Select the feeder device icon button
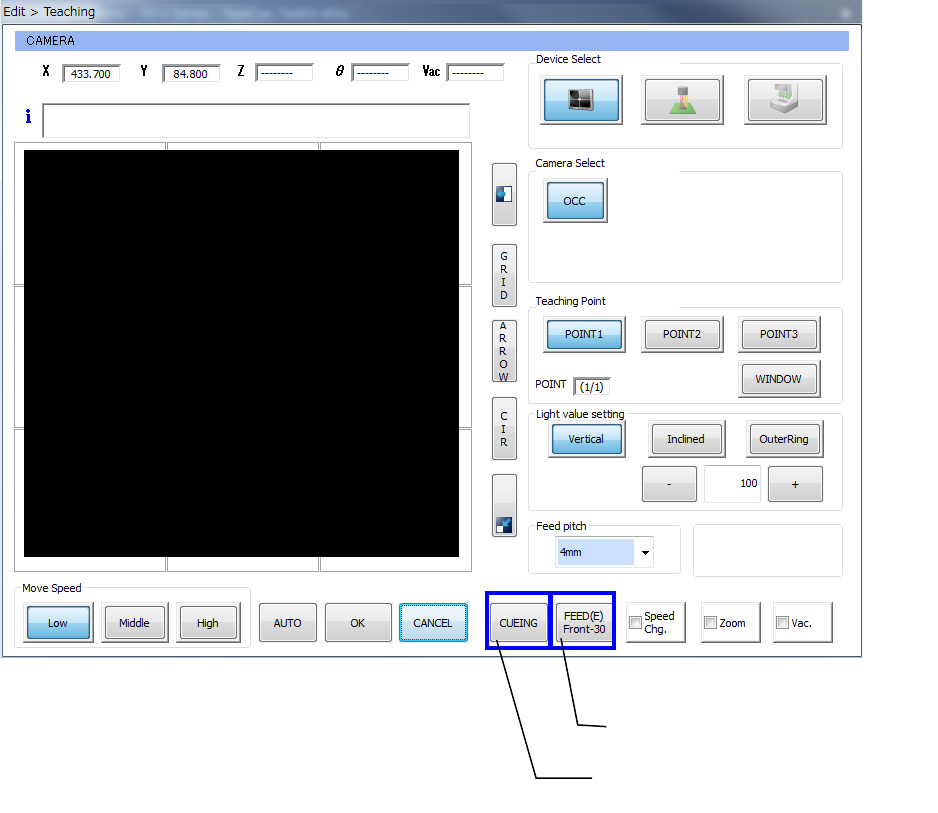The height and width of the screenshot is (813, 938). coord(785,100)
